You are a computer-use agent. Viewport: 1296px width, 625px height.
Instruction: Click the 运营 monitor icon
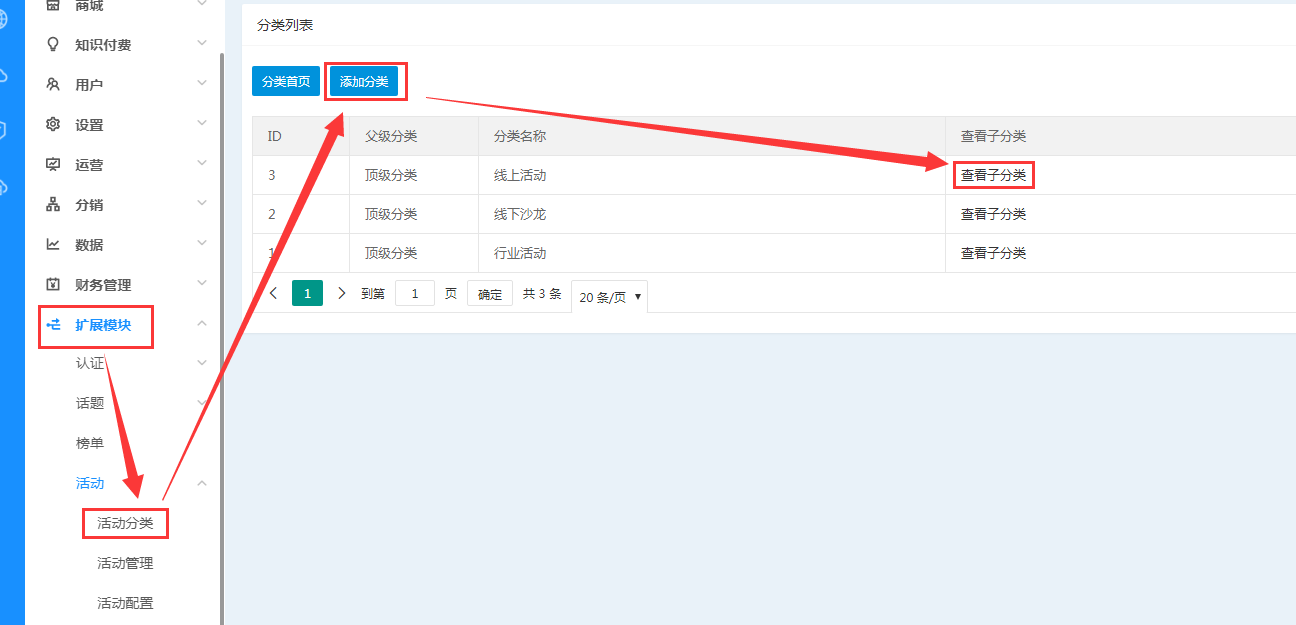coord(54,164)
